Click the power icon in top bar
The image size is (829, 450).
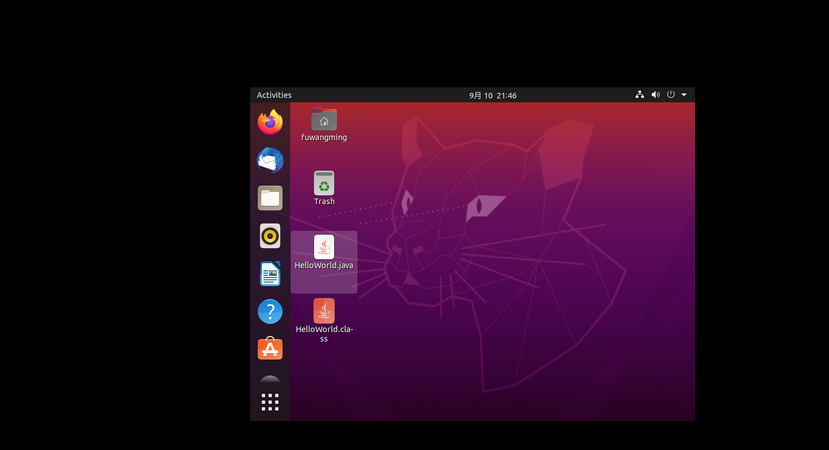tap(670, 95)
